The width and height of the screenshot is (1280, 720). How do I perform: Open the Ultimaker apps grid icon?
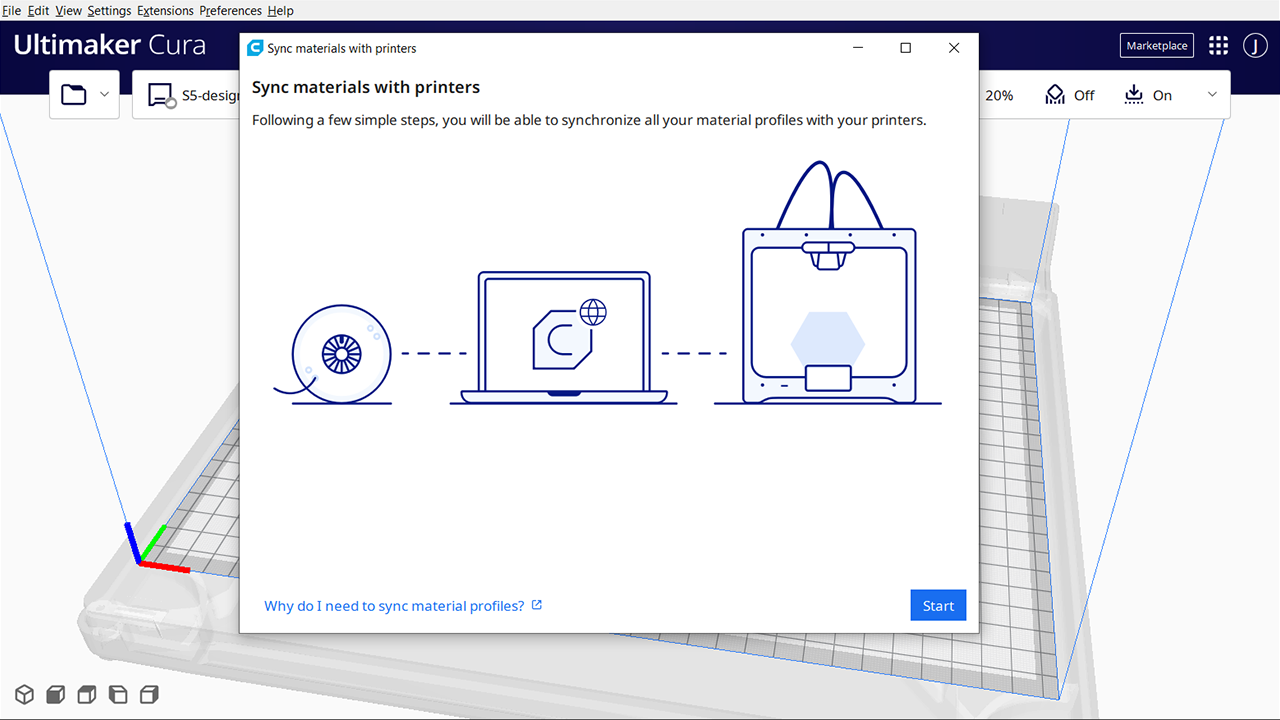(x=1218, y=46)
